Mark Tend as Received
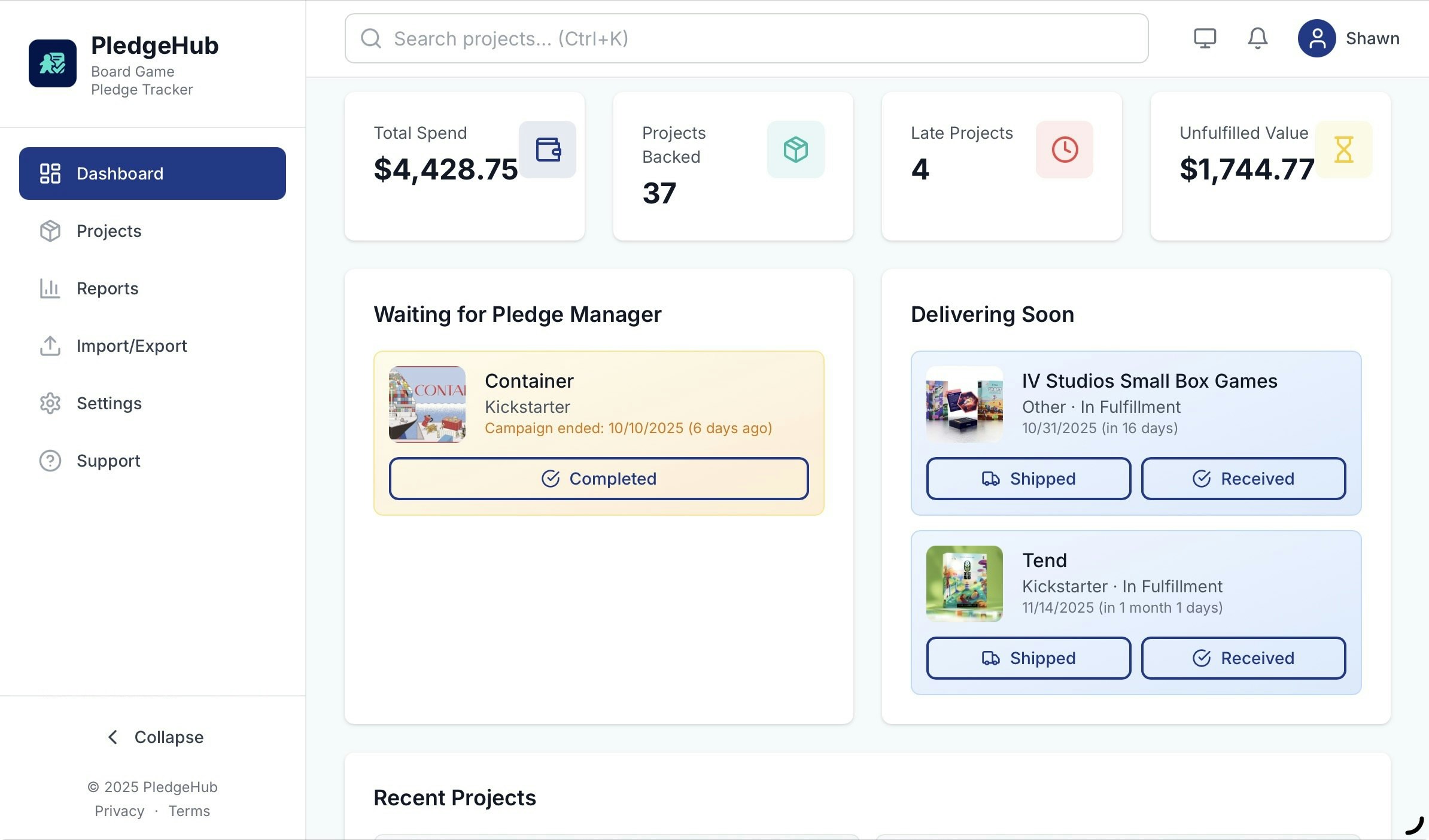 (x=1243, y=658)
